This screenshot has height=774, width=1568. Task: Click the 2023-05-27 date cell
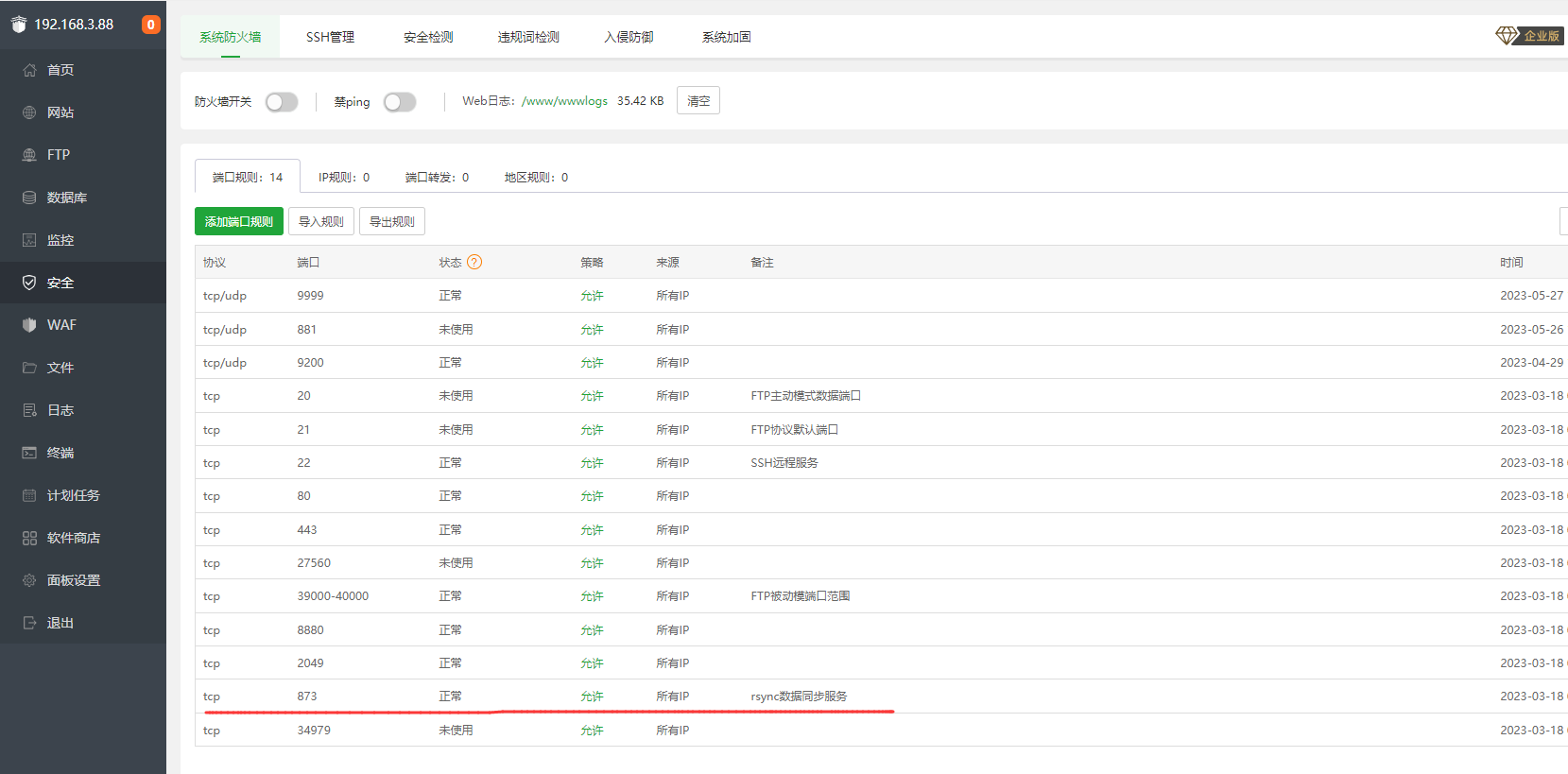pyautogui.click(x=1531, y=296)
